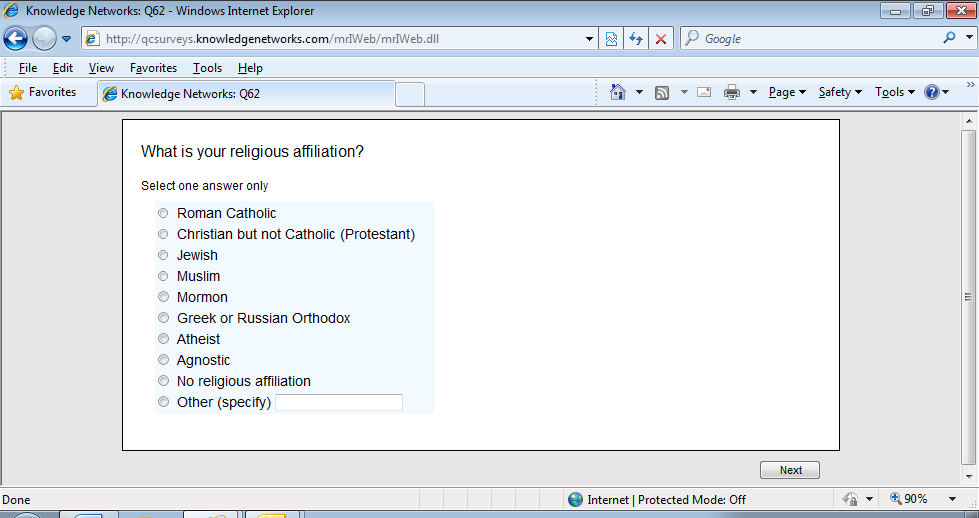Open a new blank tab
Screen dimensions: 979x518
410,94
